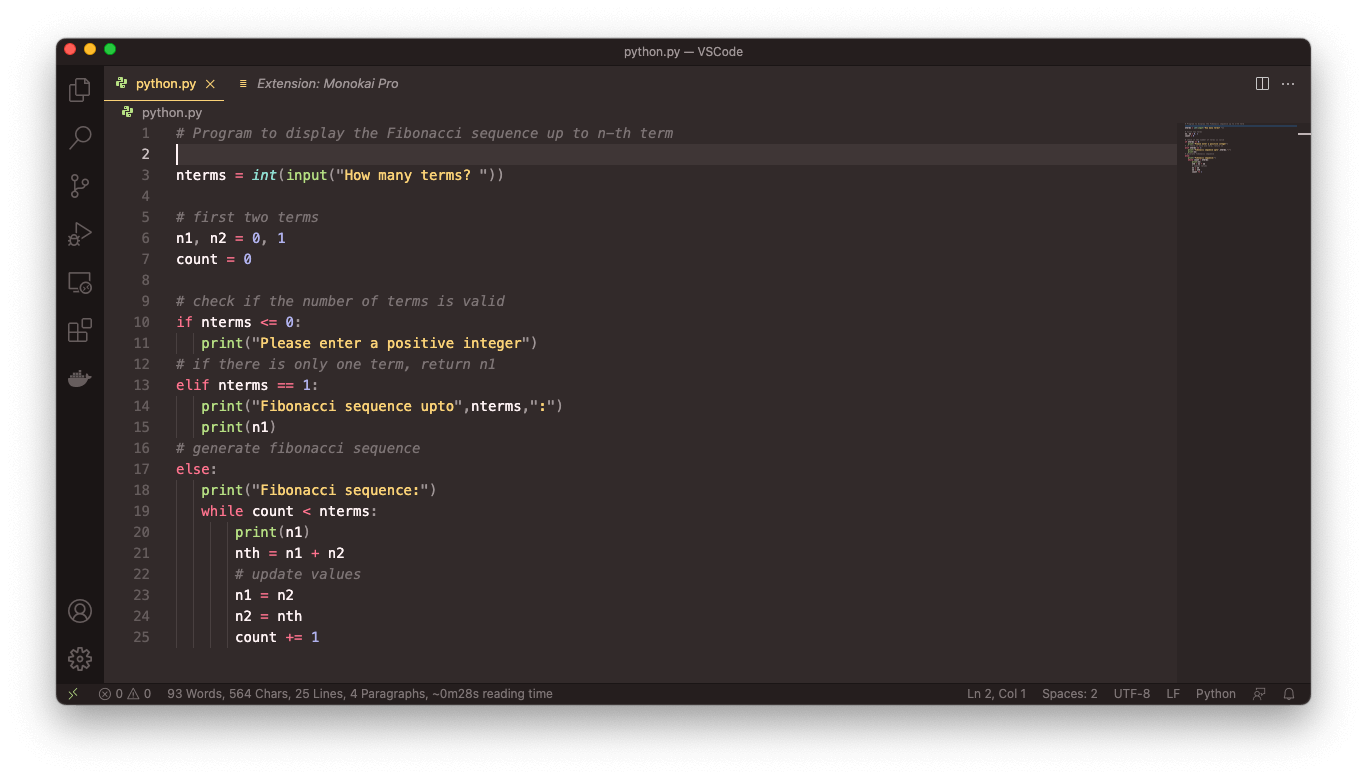Viewport: 1367px width, 779px height.
Task: Click the errors and warnings counter
Action: click(x=124, y=693)
